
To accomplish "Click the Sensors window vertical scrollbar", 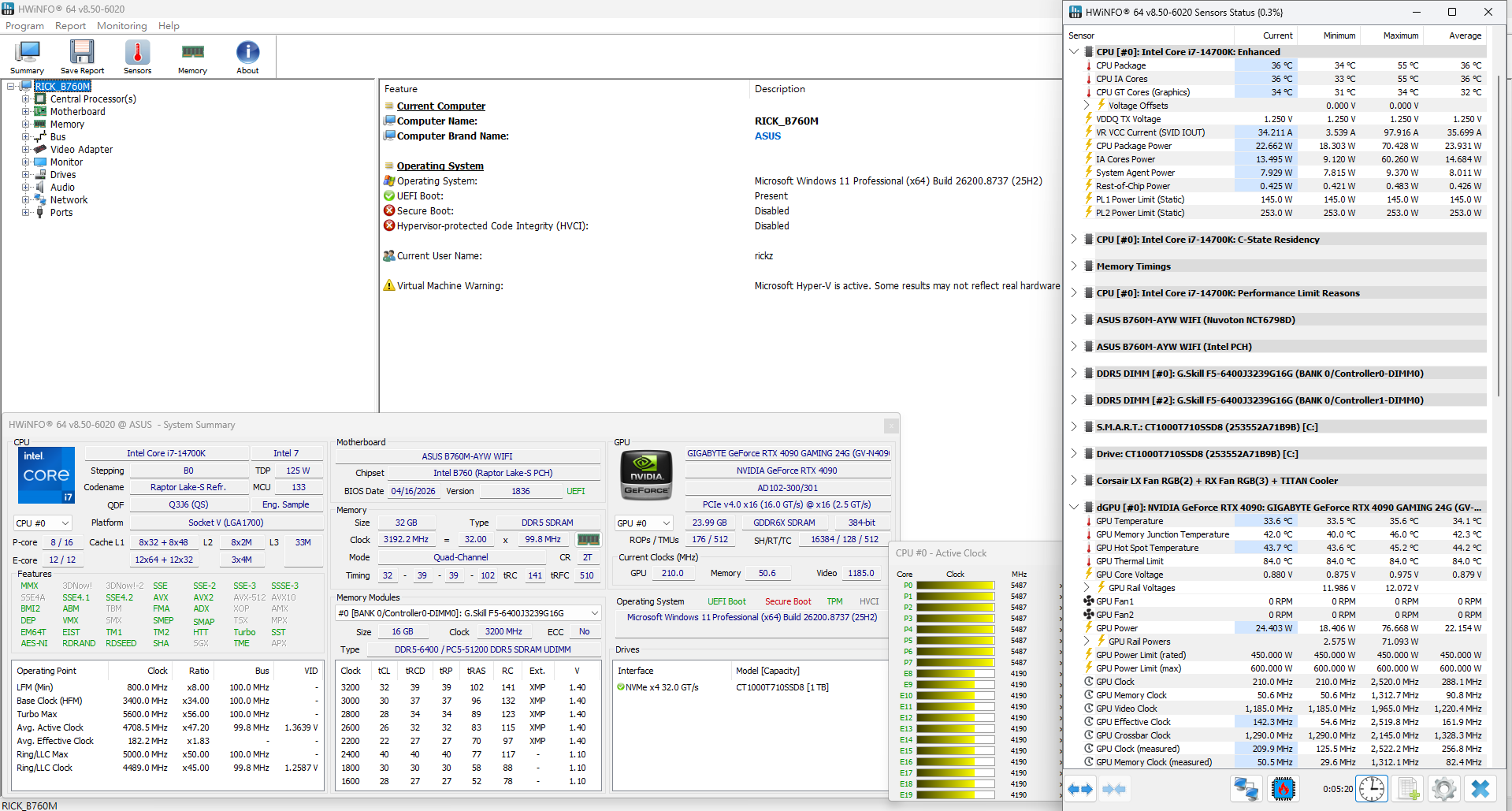I will click(x=1499, y=236).
